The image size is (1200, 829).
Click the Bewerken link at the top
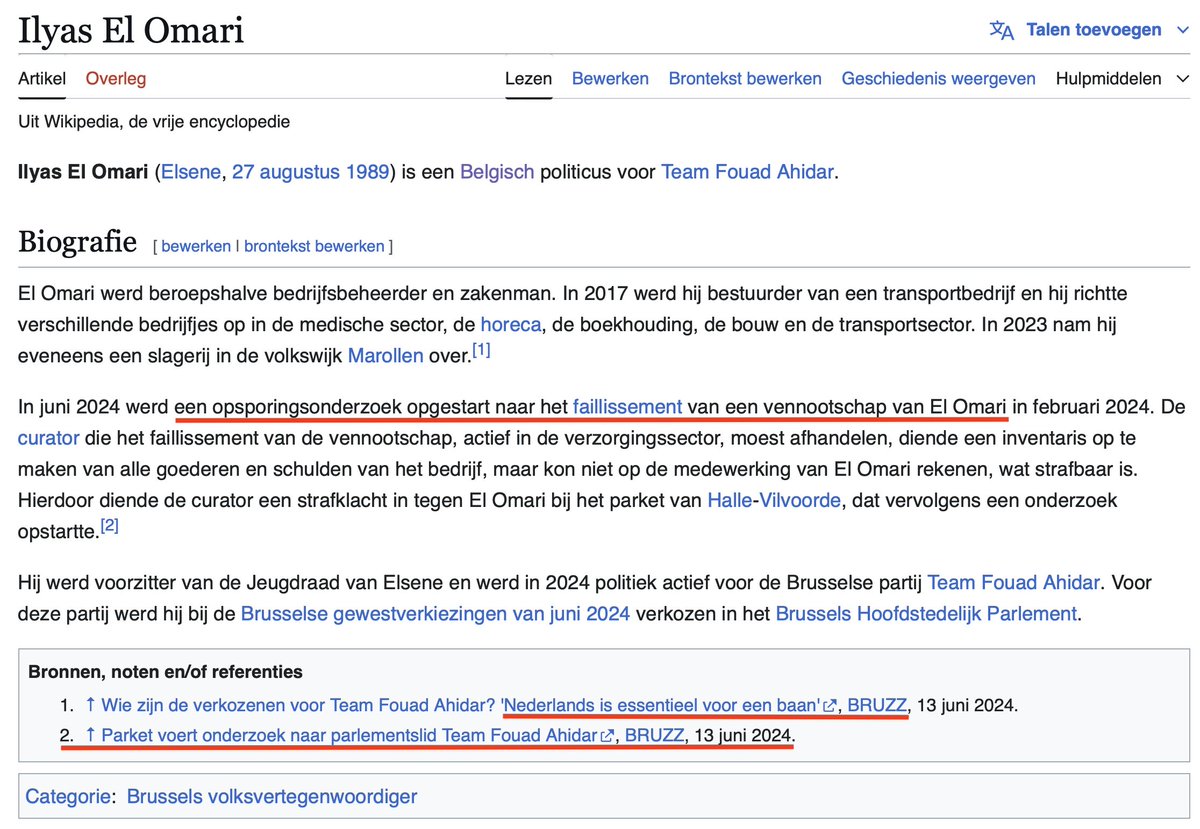tap(610, 78)
